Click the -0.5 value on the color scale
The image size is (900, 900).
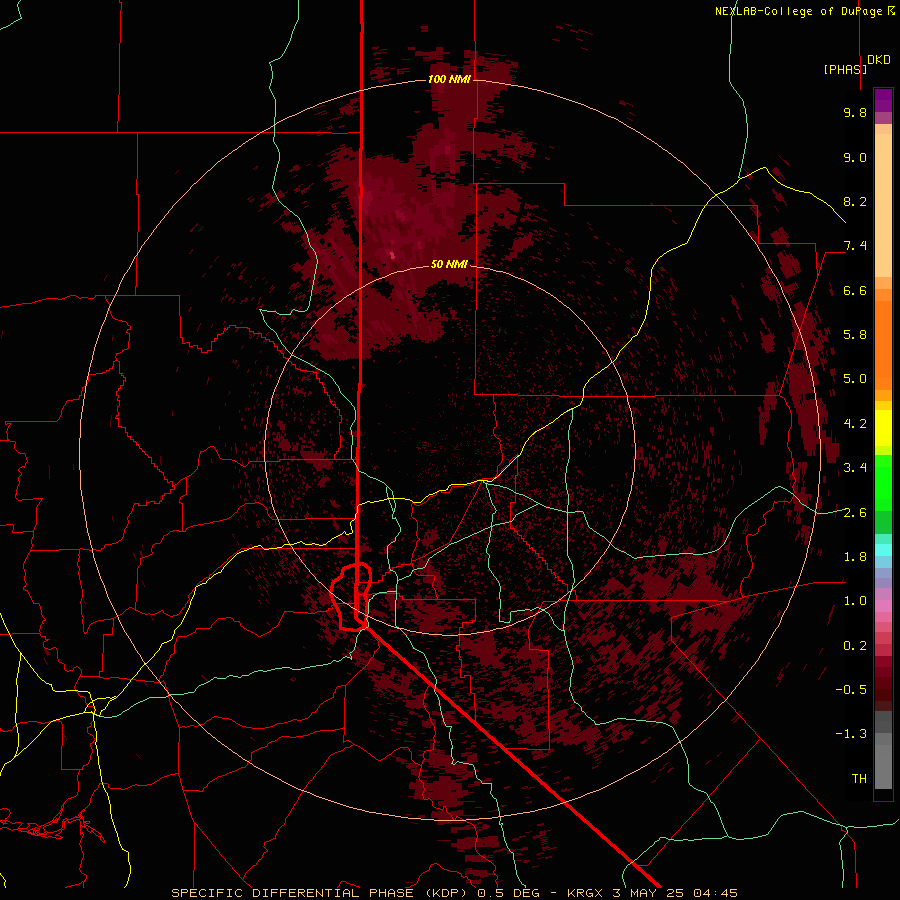pos(851,690)
